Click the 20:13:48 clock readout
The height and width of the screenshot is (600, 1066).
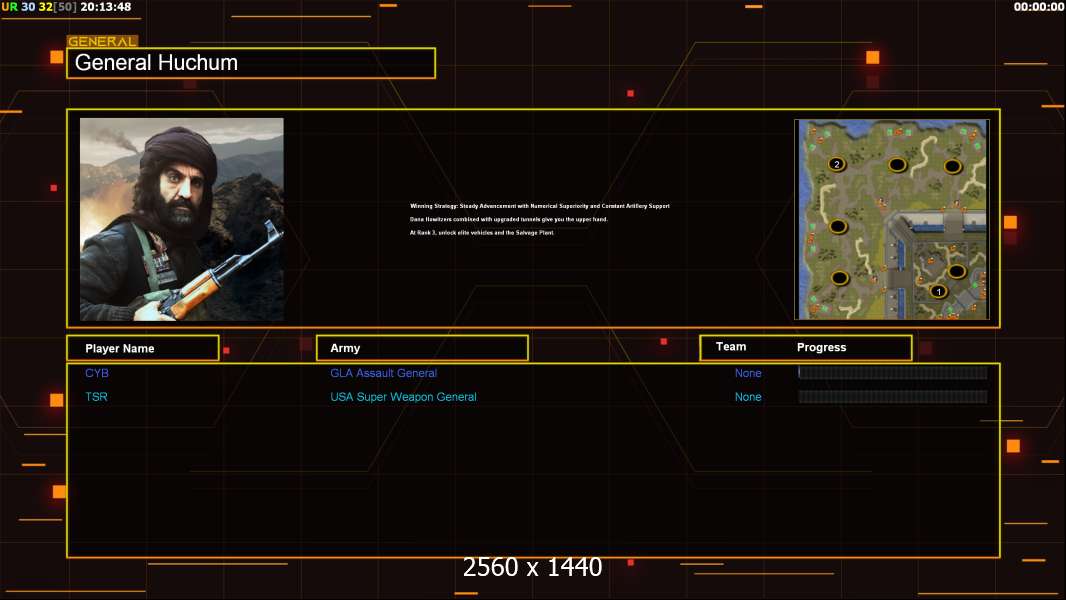pyautogui.click(x=106, y=7)
